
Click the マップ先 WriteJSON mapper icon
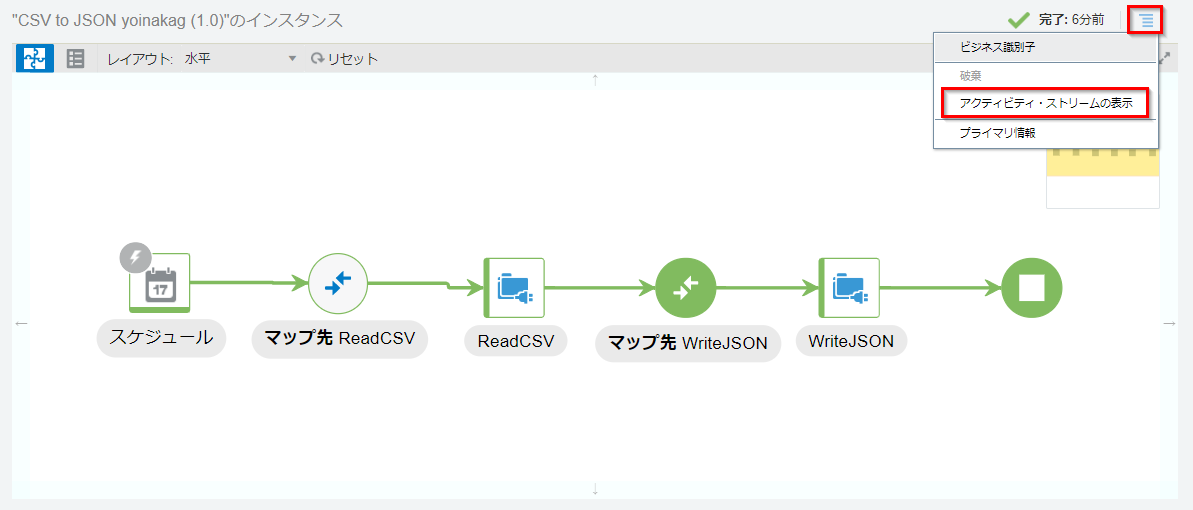[x=686, y=288]
